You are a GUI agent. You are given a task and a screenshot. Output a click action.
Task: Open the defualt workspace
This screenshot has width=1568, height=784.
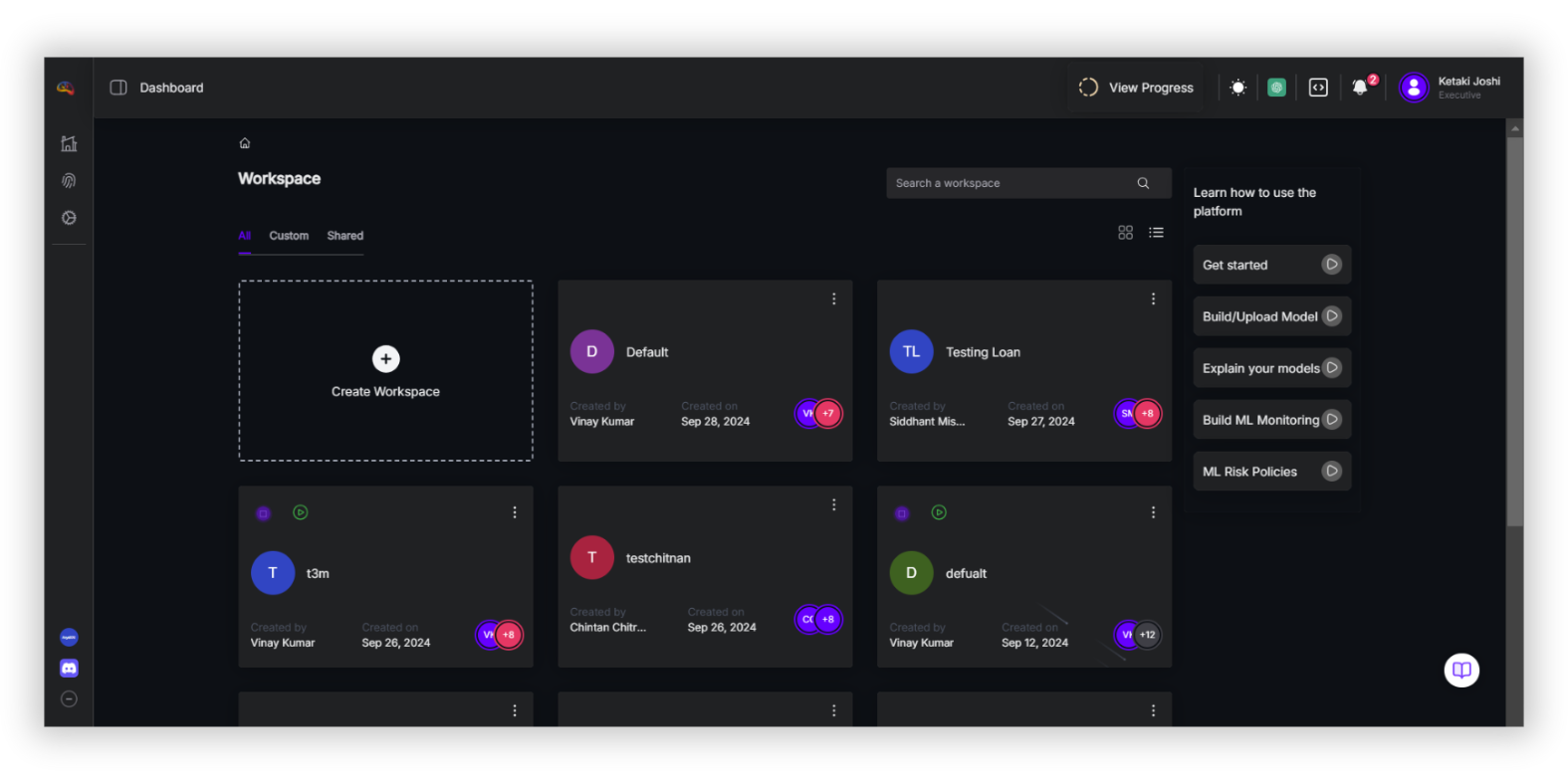(x=1024, y=576)
